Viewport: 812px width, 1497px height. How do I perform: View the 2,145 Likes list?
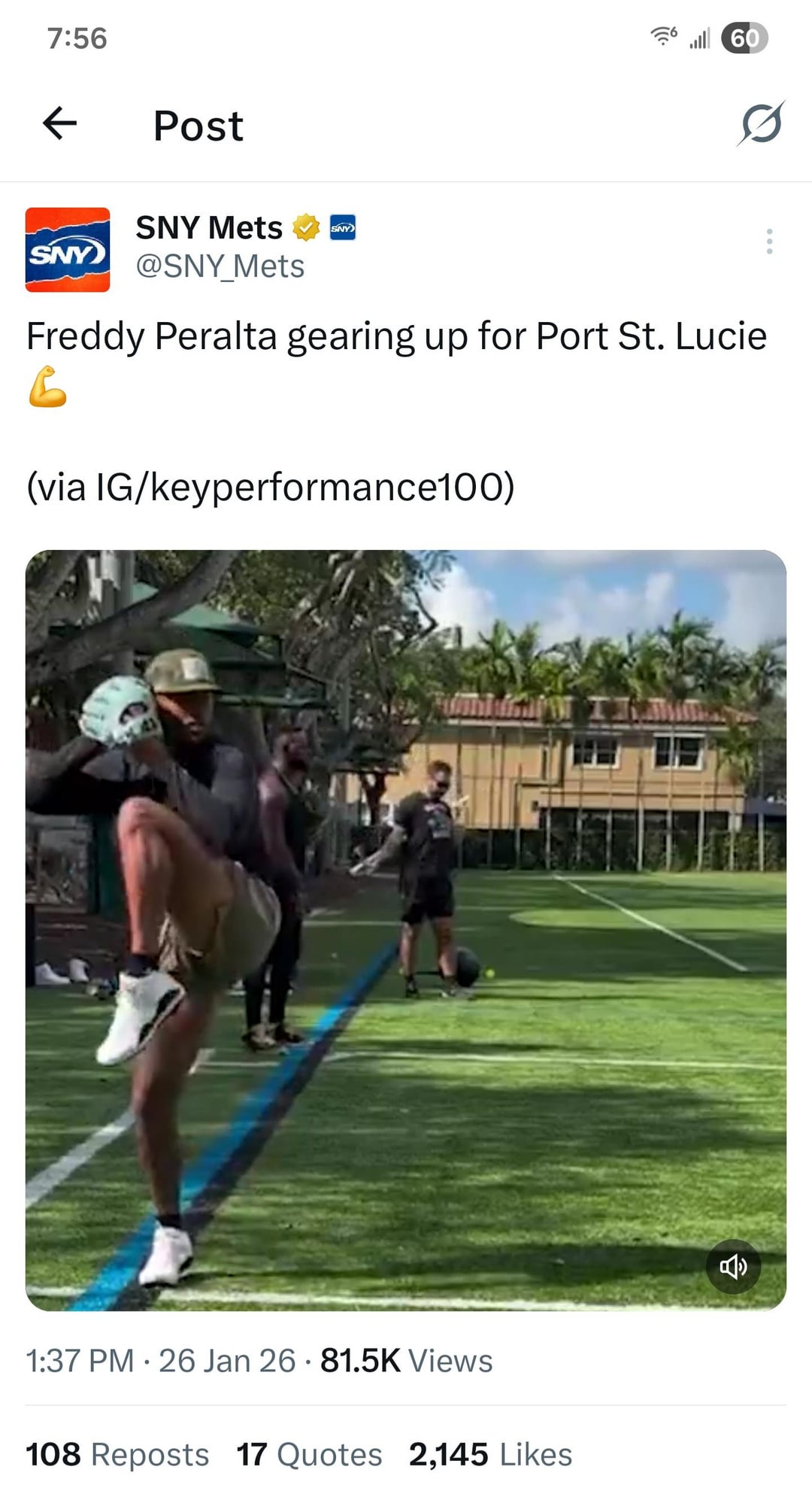click(490, 1454)
